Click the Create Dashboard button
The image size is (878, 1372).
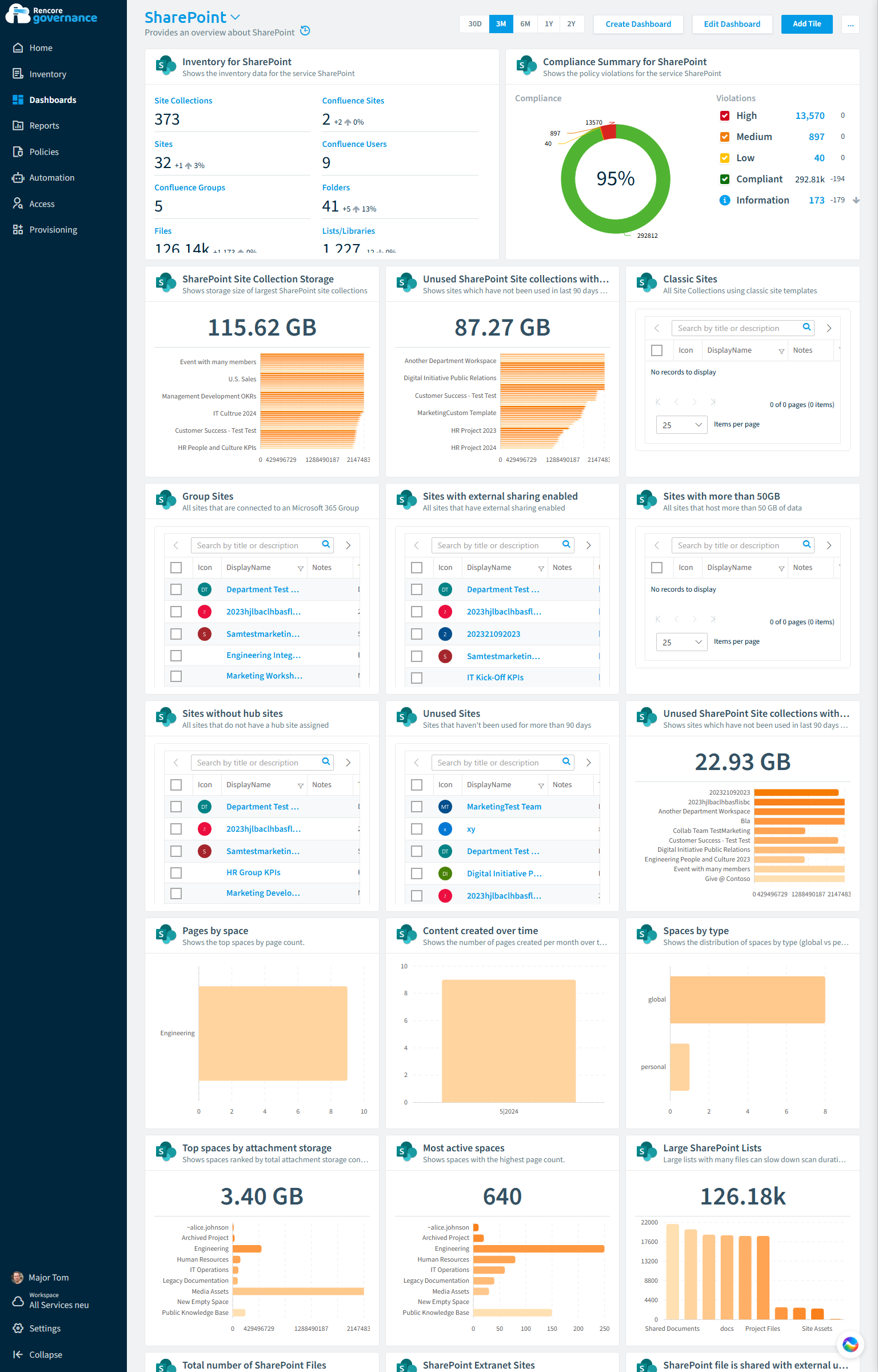click(638, 24)
